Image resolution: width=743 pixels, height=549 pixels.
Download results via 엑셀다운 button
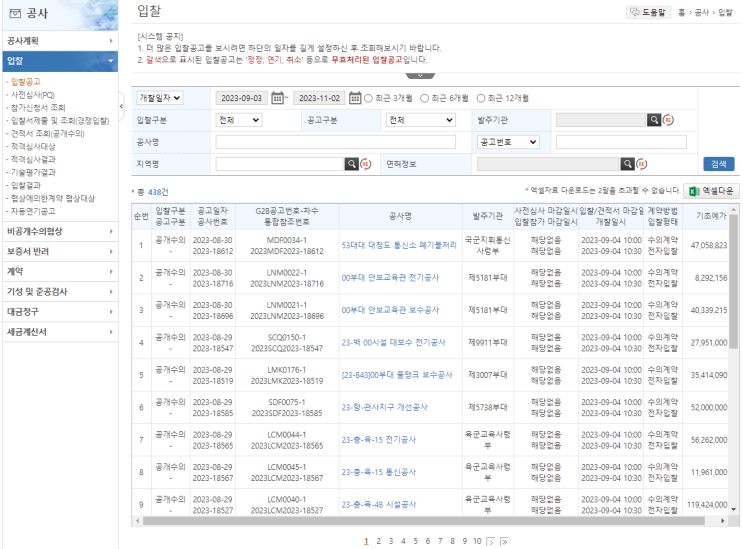tap(711, 191)
